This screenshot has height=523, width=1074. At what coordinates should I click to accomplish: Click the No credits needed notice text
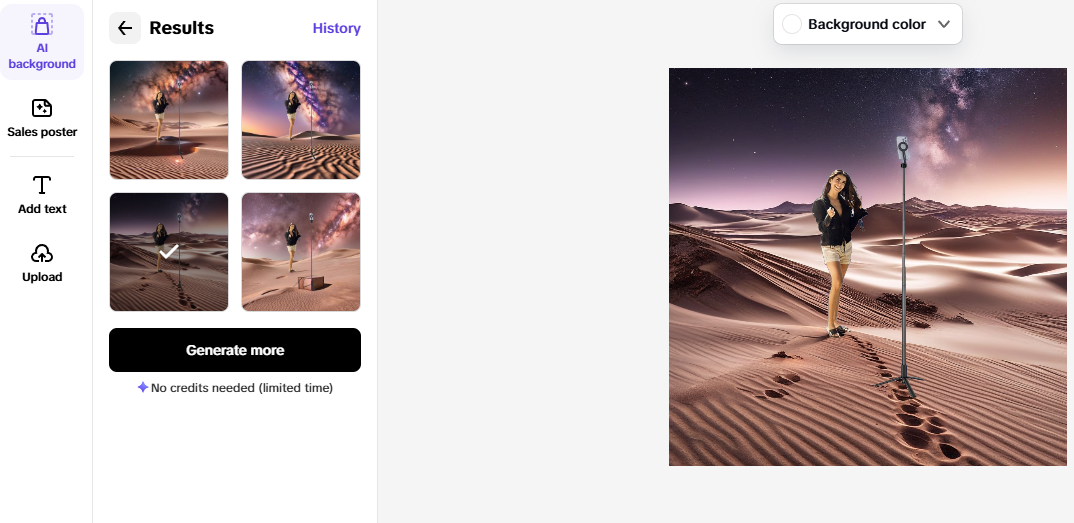242,387
